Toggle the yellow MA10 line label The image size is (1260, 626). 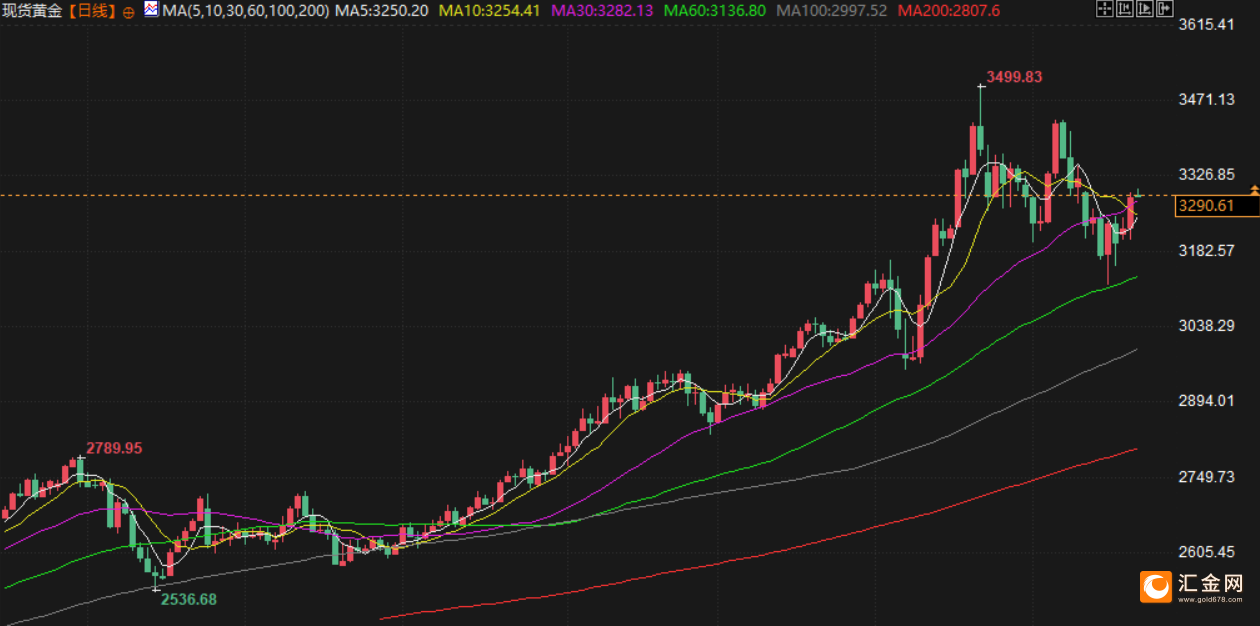tap(491, 11)
